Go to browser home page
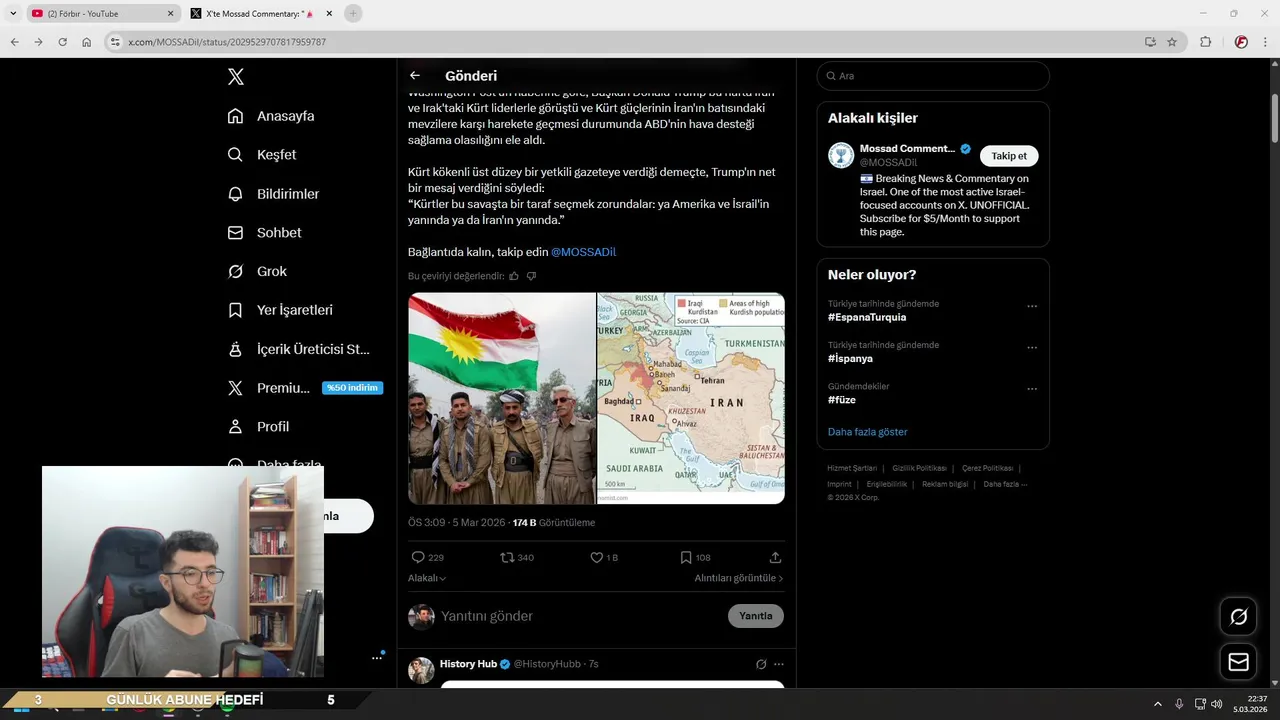Screen dimensions: 1280x720 click(87, 42)
